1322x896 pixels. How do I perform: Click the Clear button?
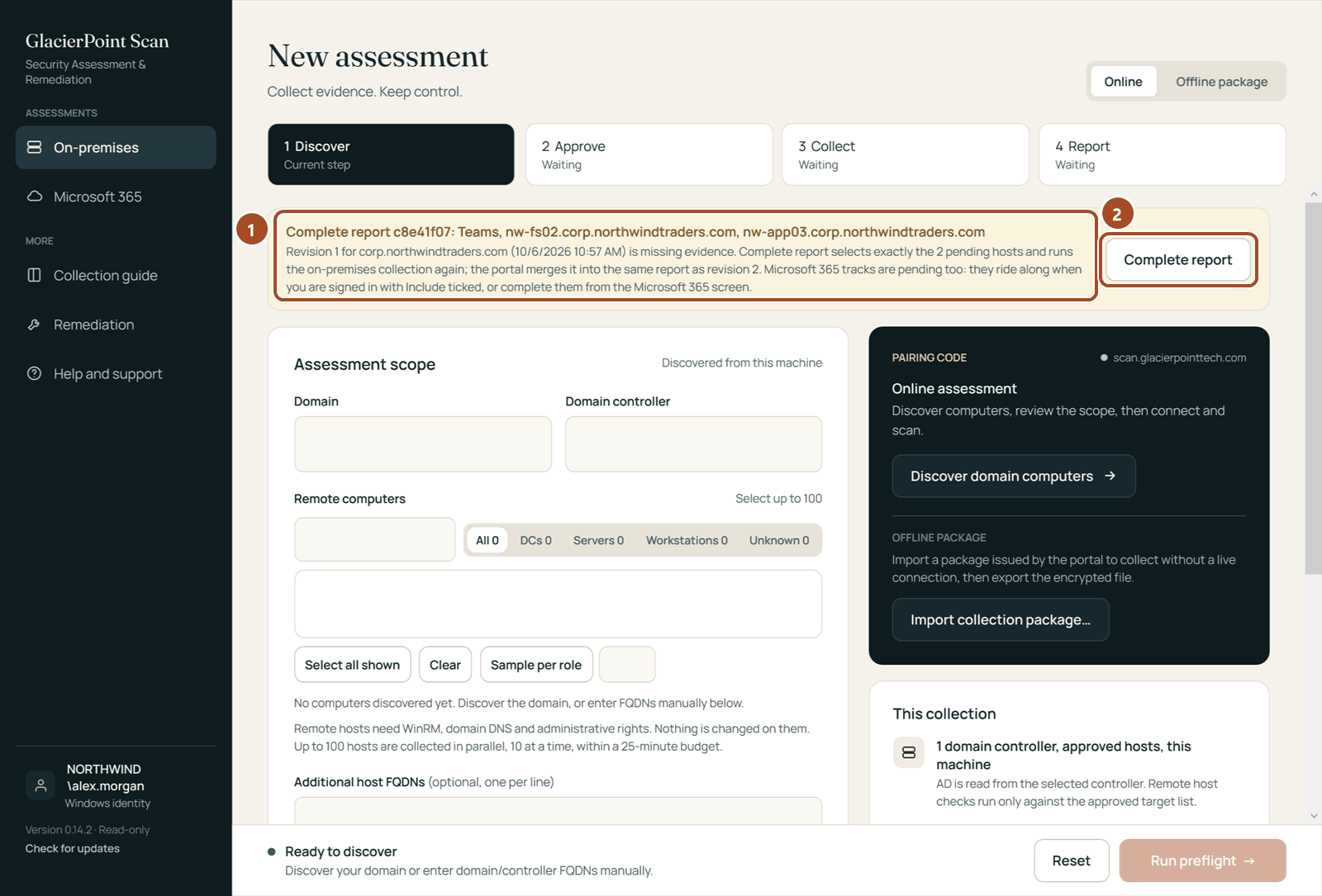[x=445, y=665]
